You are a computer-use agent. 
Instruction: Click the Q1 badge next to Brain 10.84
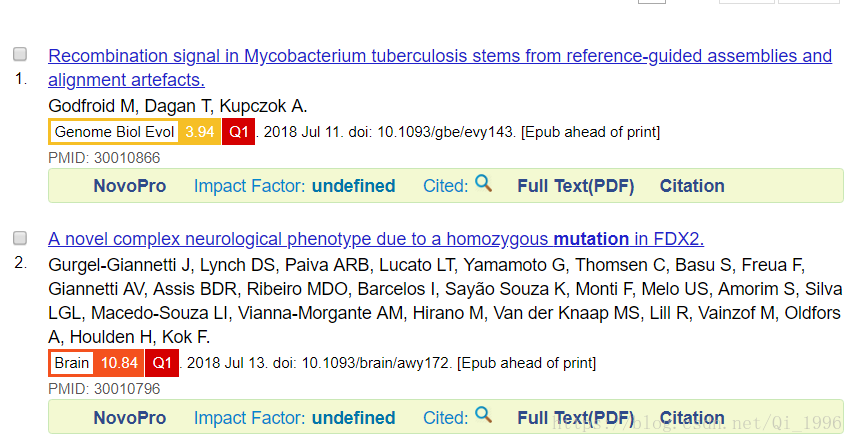tap(162, 363)
